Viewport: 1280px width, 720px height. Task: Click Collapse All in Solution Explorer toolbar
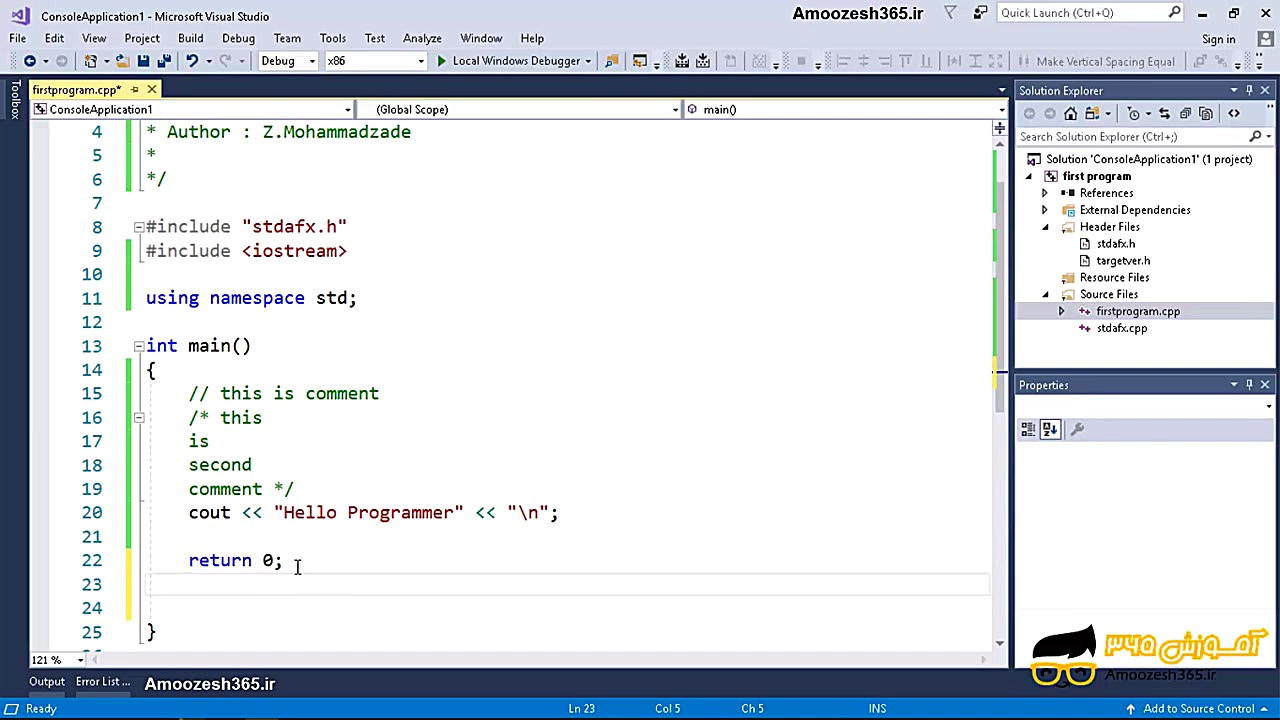[x=1185, y=114]
